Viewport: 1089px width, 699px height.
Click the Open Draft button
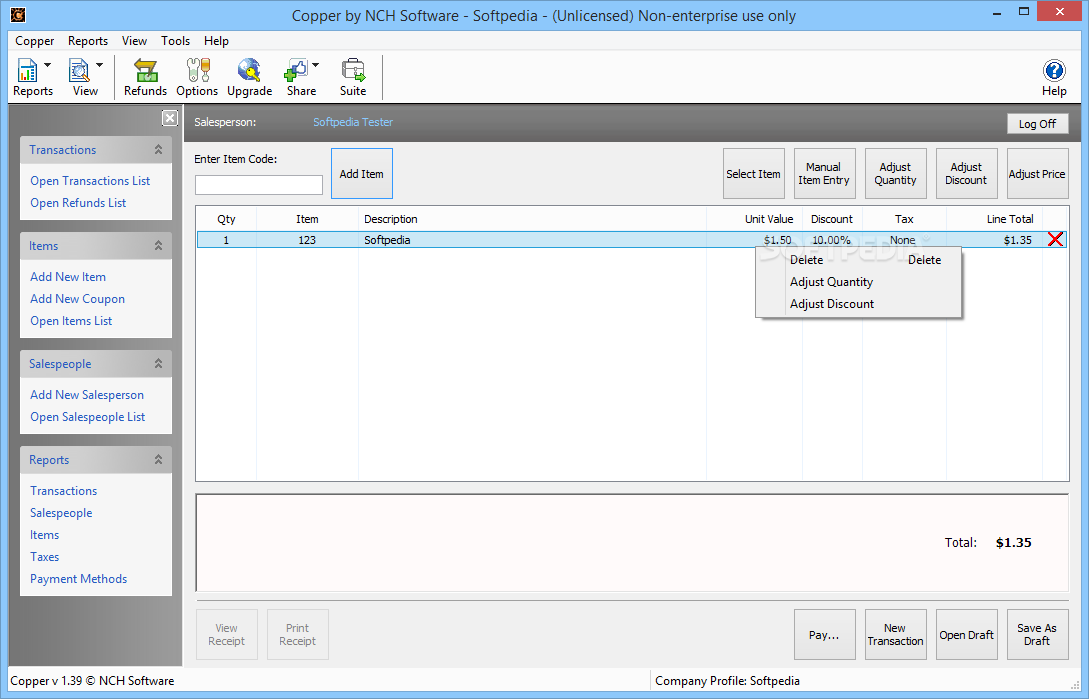(x=966, y=634)
